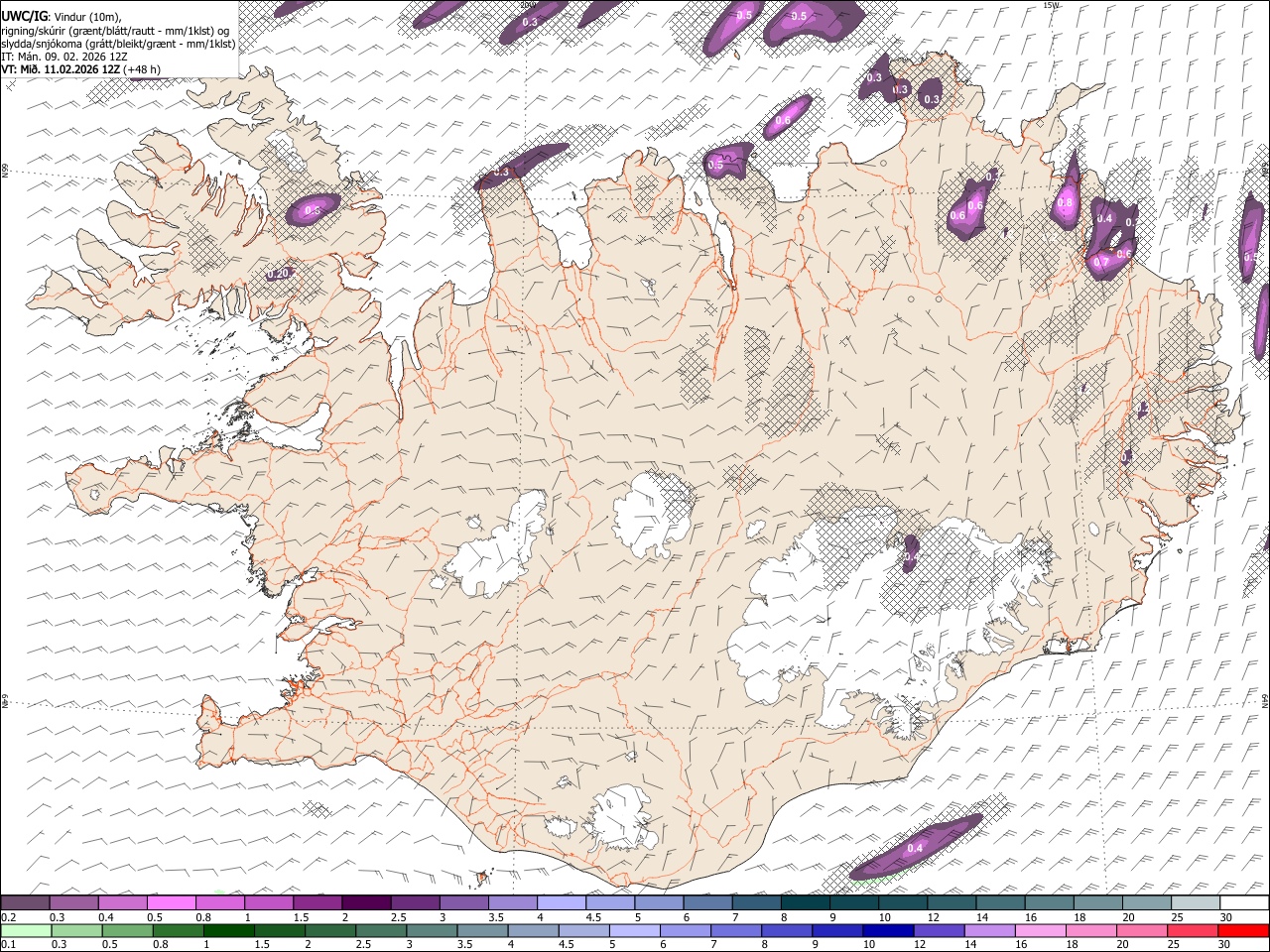Select snow legend swatch between 4 and 4.5
This screenshot has width=1270, height=952.
(562, 902)
